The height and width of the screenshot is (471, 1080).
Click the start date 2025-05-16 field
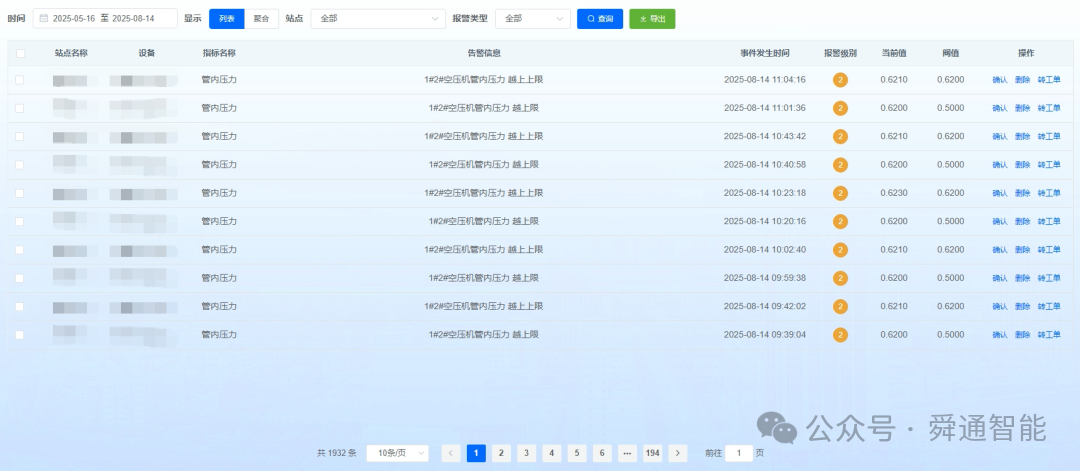pyautogui.click(x=74, y=19)
